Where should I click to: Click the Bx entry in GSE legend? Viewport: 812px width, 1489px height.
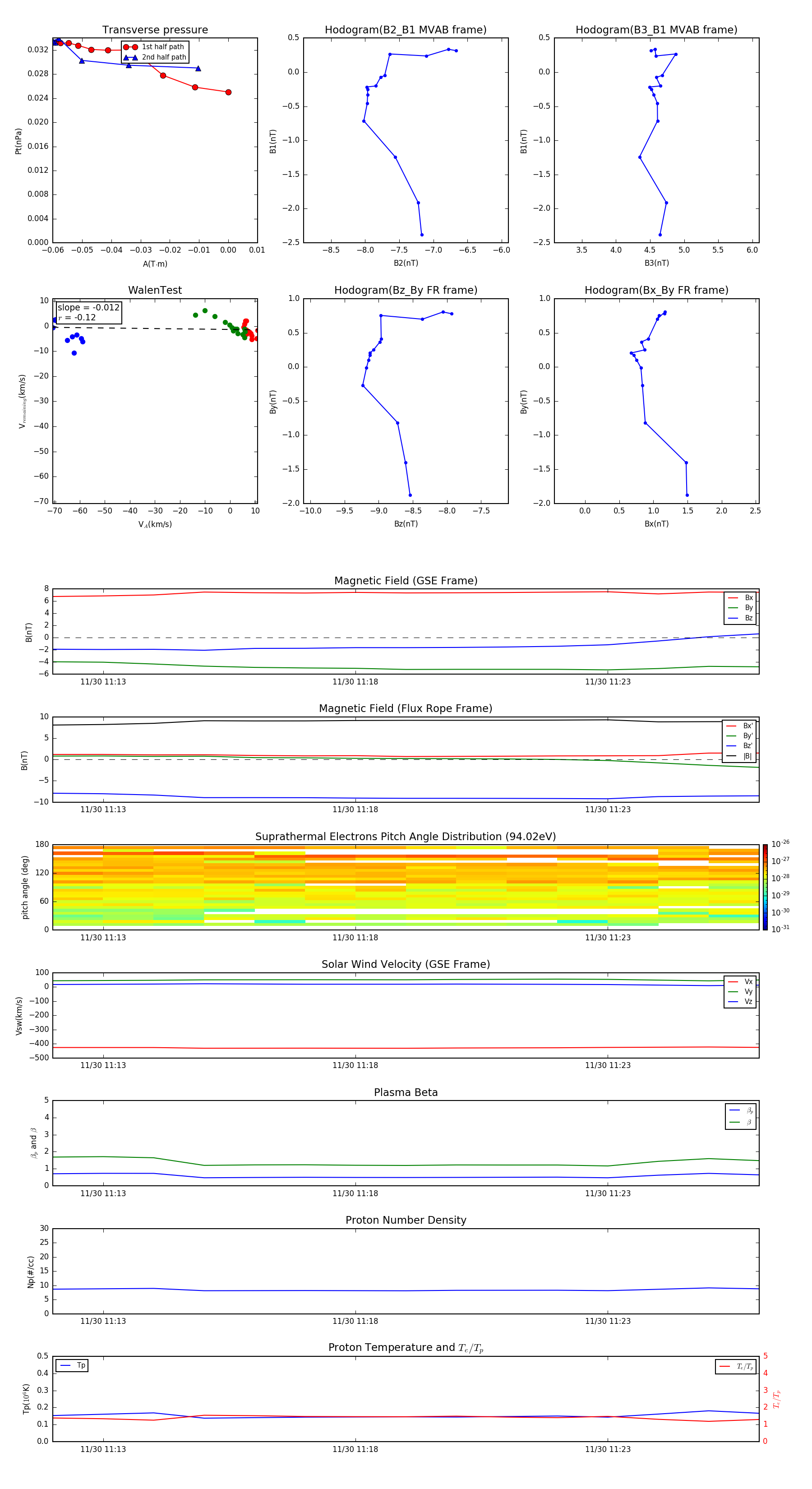(740, 598)
